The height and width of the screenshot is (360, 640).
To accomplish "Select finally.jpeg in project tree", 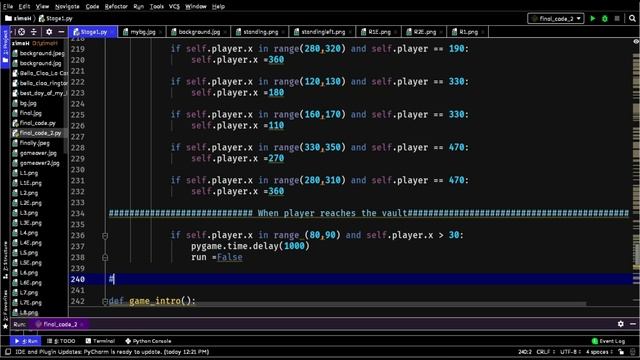I will pyautogui.click(x=31, y=143).
